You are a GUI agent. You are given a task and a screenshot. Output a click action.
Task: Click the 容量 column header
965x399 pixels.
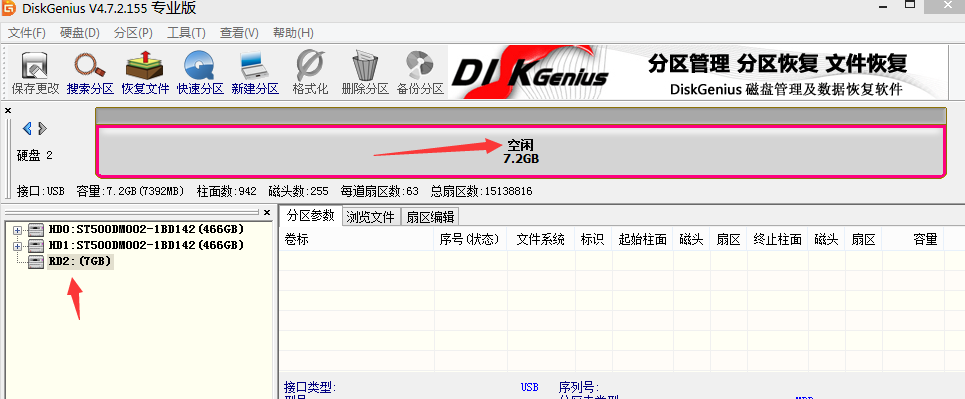[x=913, y=240]
